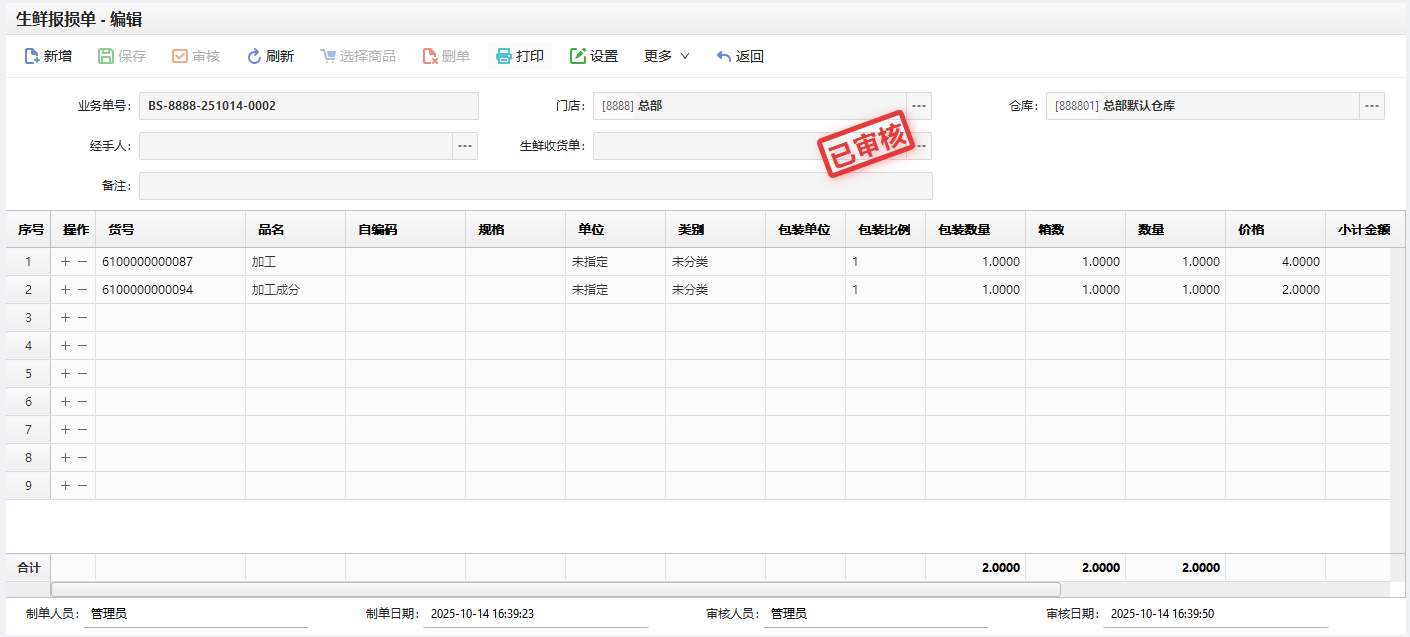Open the 仓库 warehouse lookup ellipsis button

(1372, 106)
